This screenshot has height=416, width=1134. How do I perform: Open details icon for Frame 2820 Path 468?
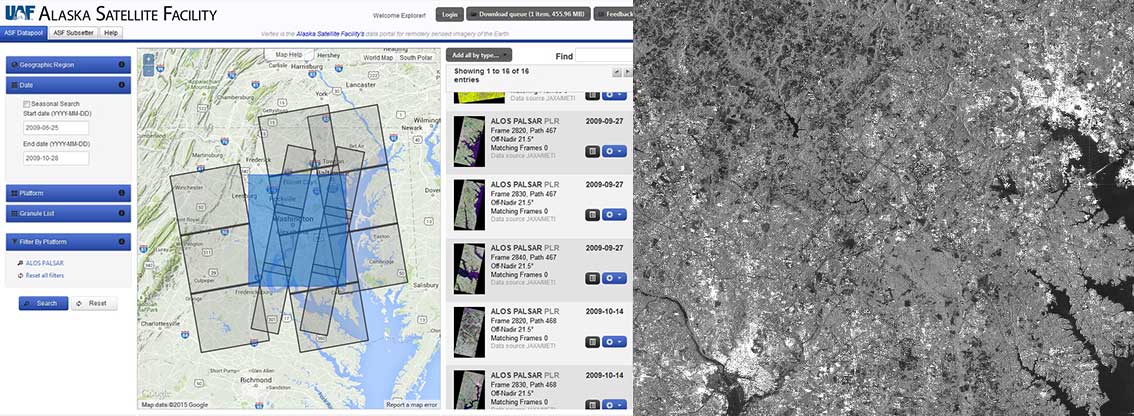coord(592,341)
